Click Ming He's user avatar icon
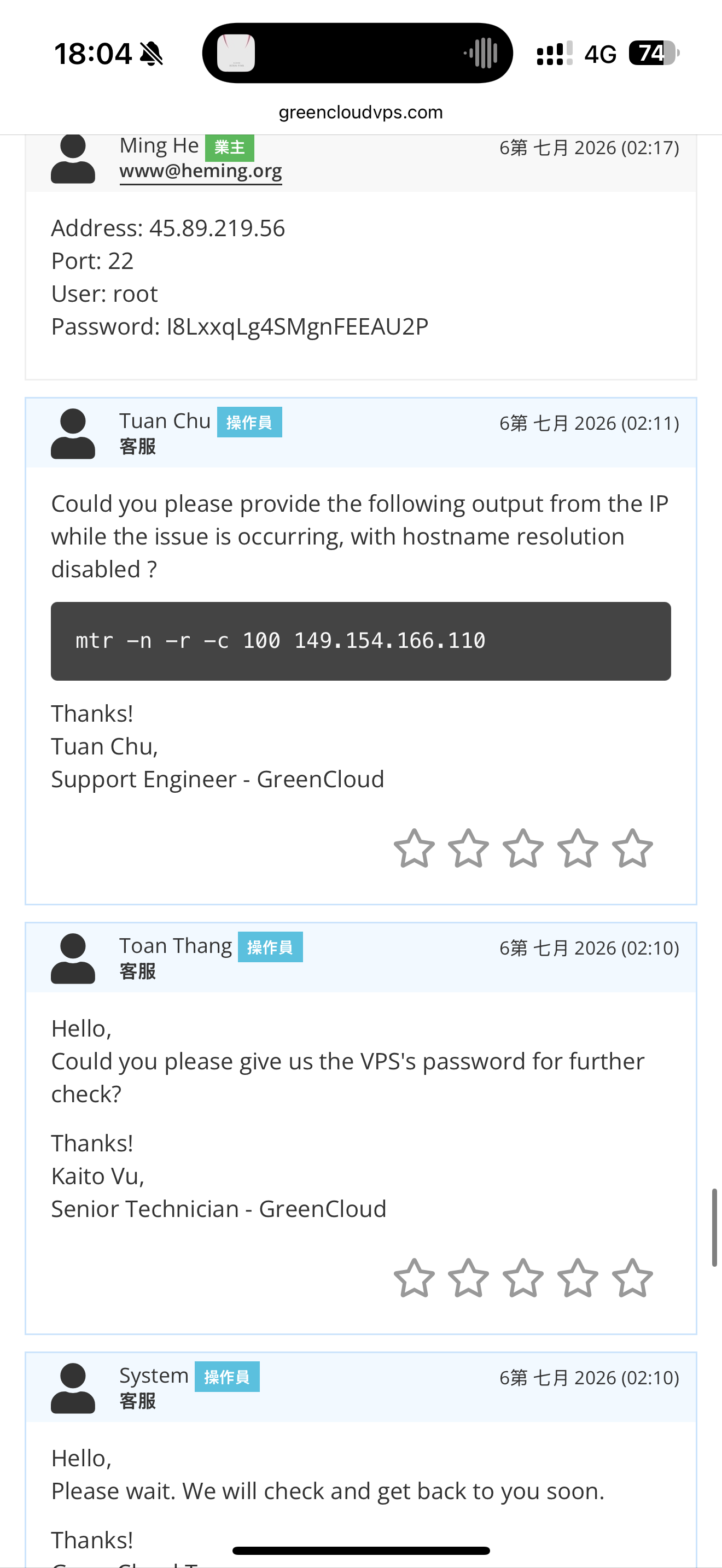This screenshot has height=1568, width=722. coord(73,159)
